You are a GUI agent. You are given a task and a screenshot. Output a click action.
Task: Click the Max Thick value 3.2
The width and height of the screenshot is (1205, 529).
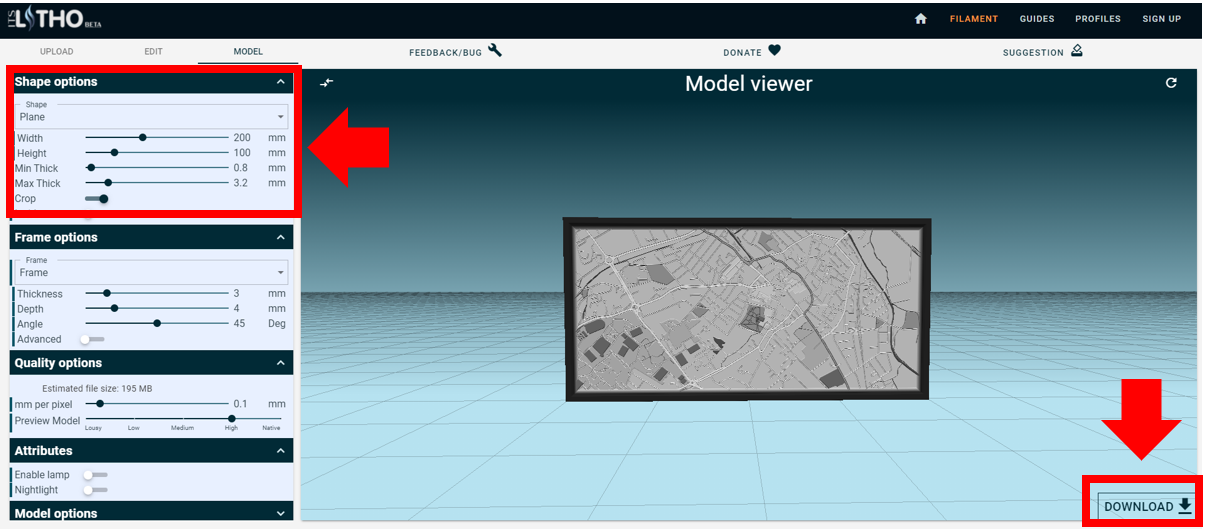point(241,183)
